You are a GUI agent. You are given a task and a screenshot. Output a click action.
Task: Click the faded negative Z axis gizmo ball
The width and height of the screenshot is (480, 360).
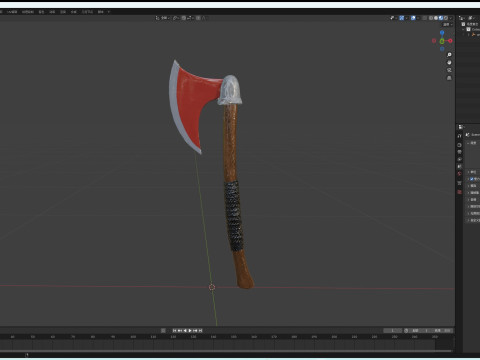[x=442, y=49]
